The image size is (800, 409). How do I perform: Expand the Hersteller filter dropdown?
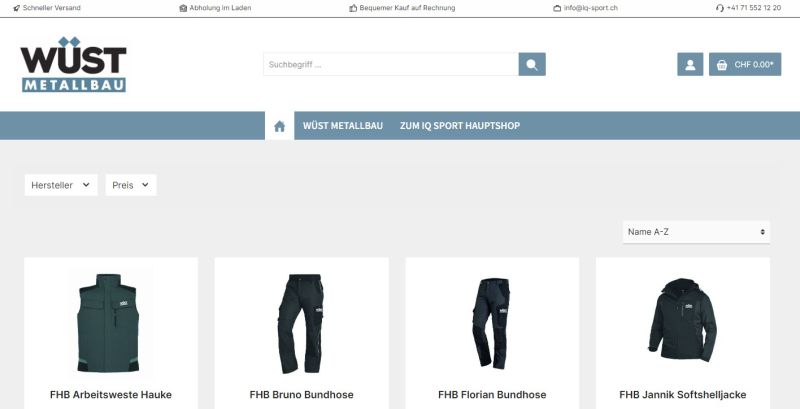(61, 185)
